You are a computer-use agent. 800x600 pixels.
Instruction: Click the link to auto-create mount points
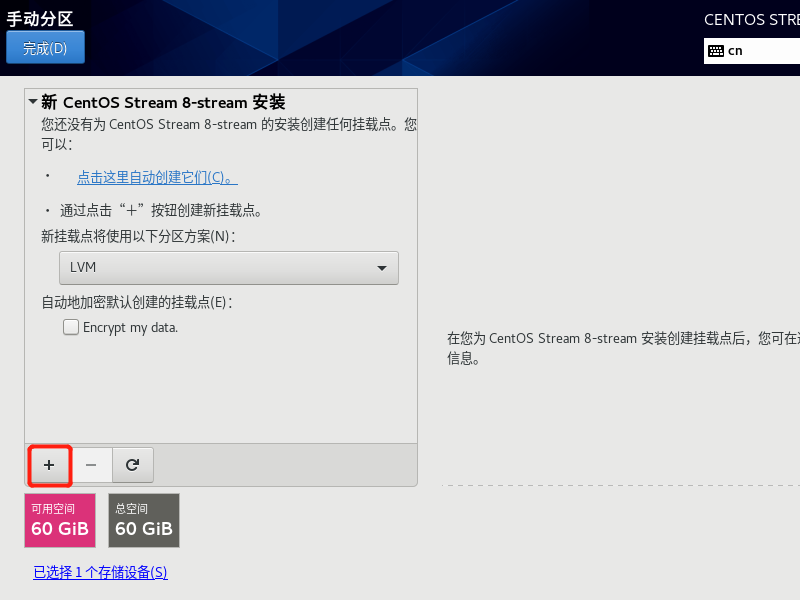156,176
